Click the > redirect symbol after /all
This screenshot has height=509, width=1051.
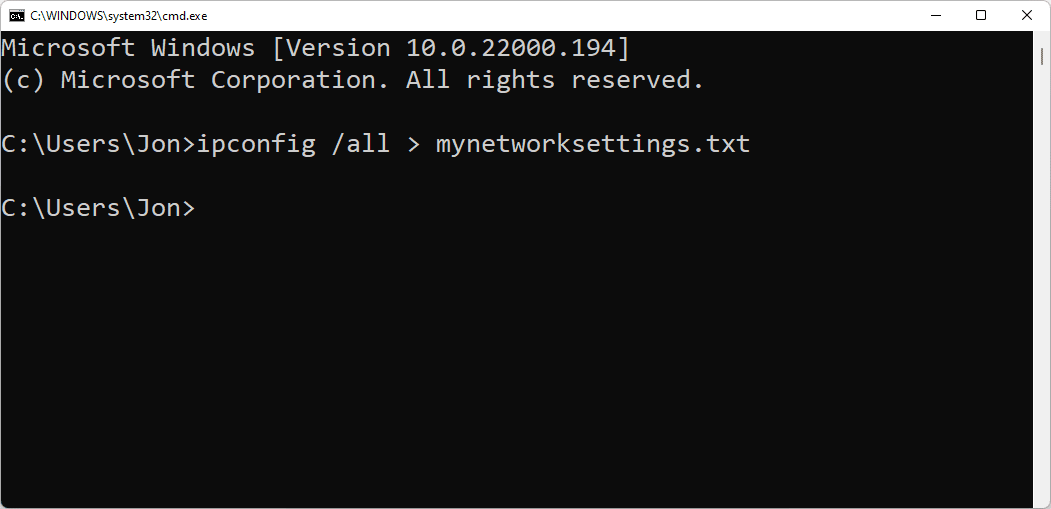click(413, 144)
